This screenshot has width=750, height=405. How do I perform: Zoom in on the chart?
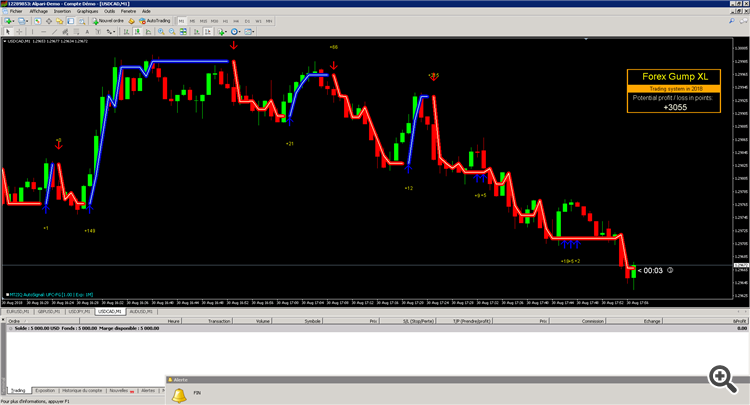tap(161, 32)
